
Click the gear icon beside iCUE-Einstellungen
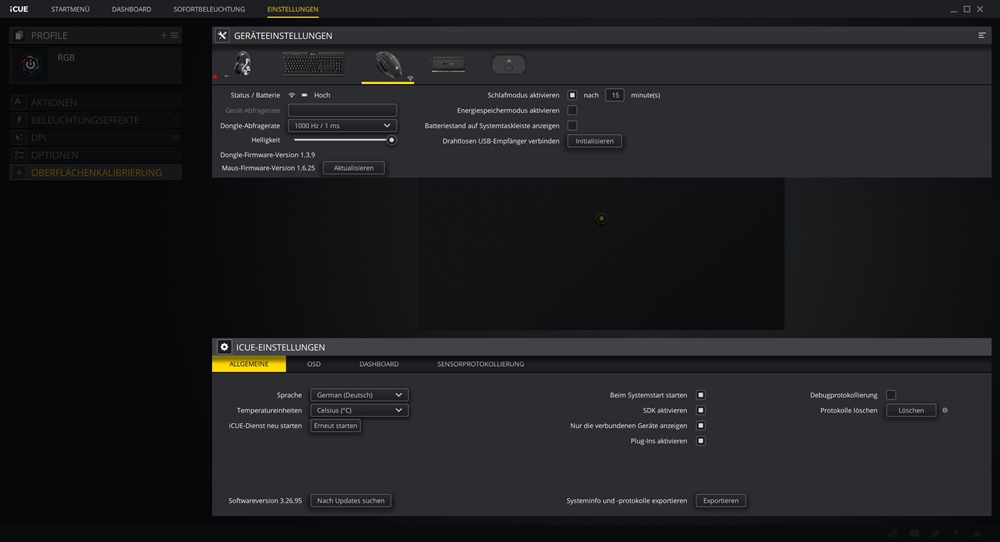point(224,347)
